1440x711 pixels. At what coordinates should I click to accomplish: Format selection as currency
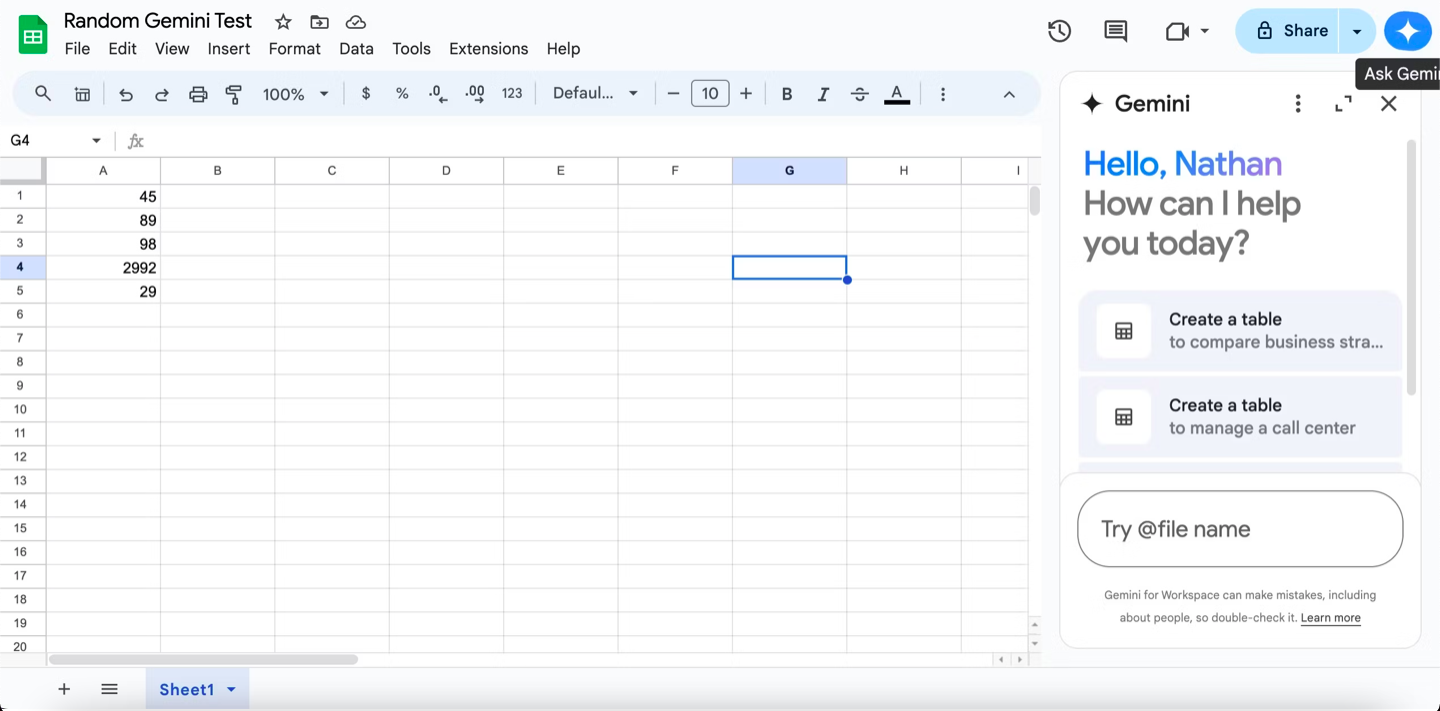click(366, 93)
